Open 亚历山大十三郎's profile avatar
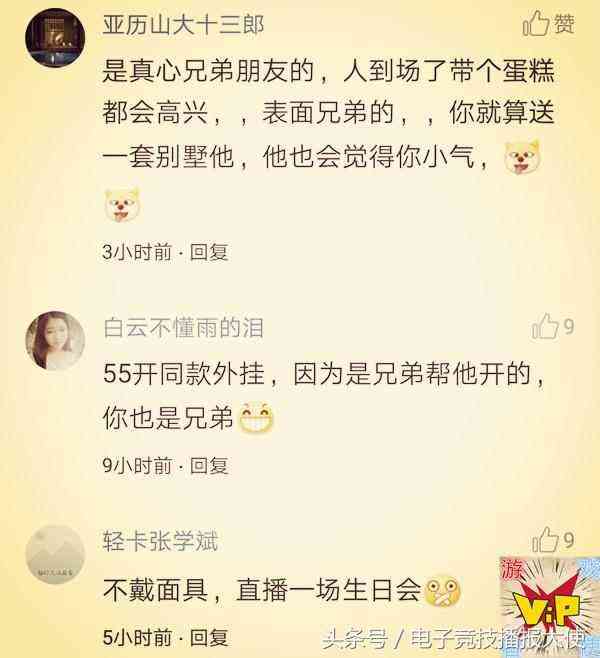600x658 pixels. [55, 38]
